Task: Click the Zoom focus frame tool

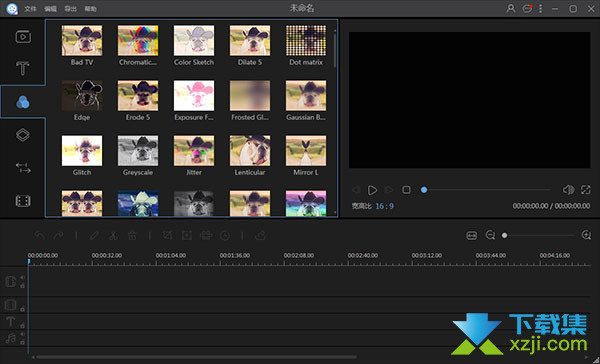Action: coord(187,235)
